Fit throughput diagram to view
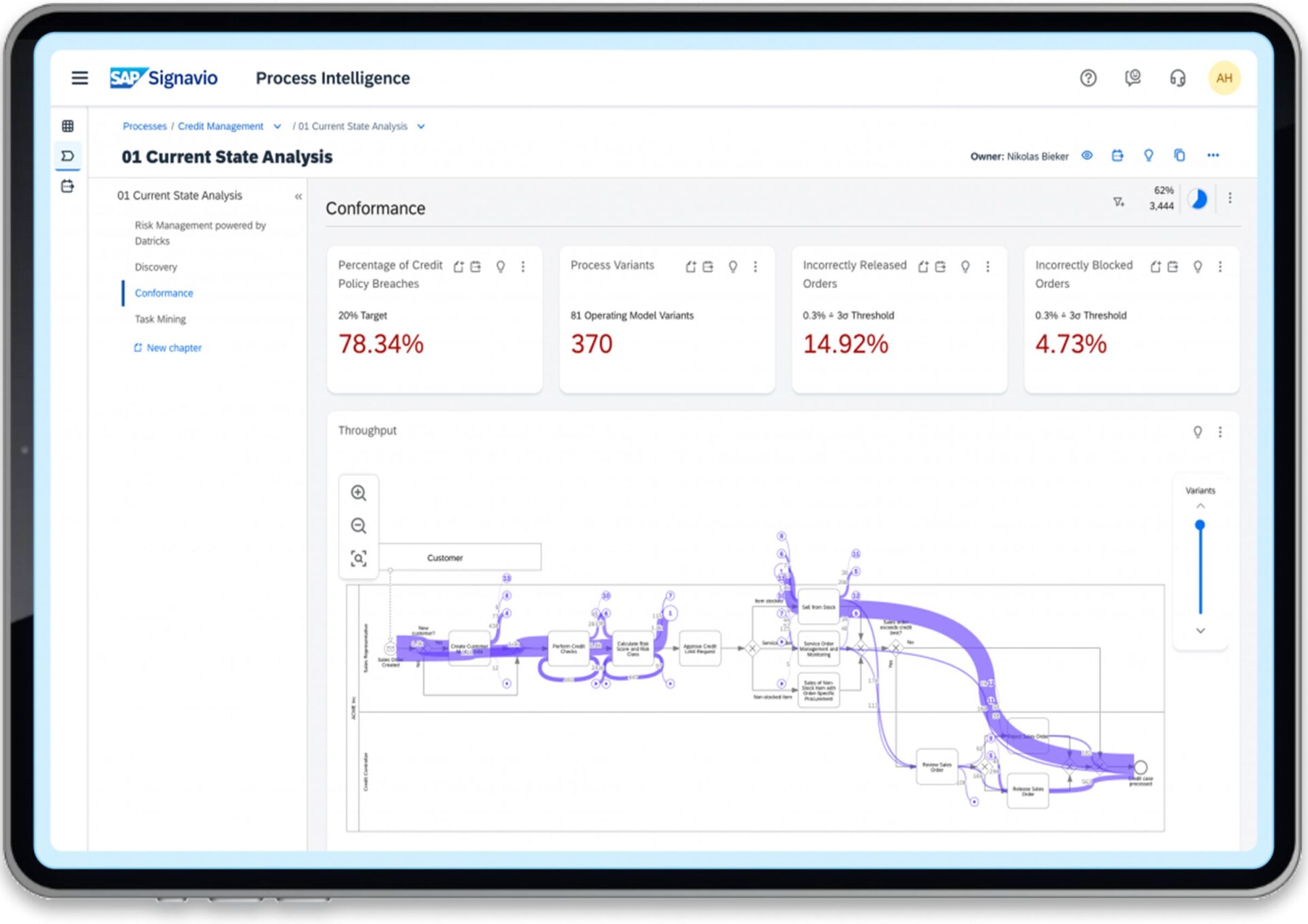This screenshot has width=1308, height=924. [358, 559]
